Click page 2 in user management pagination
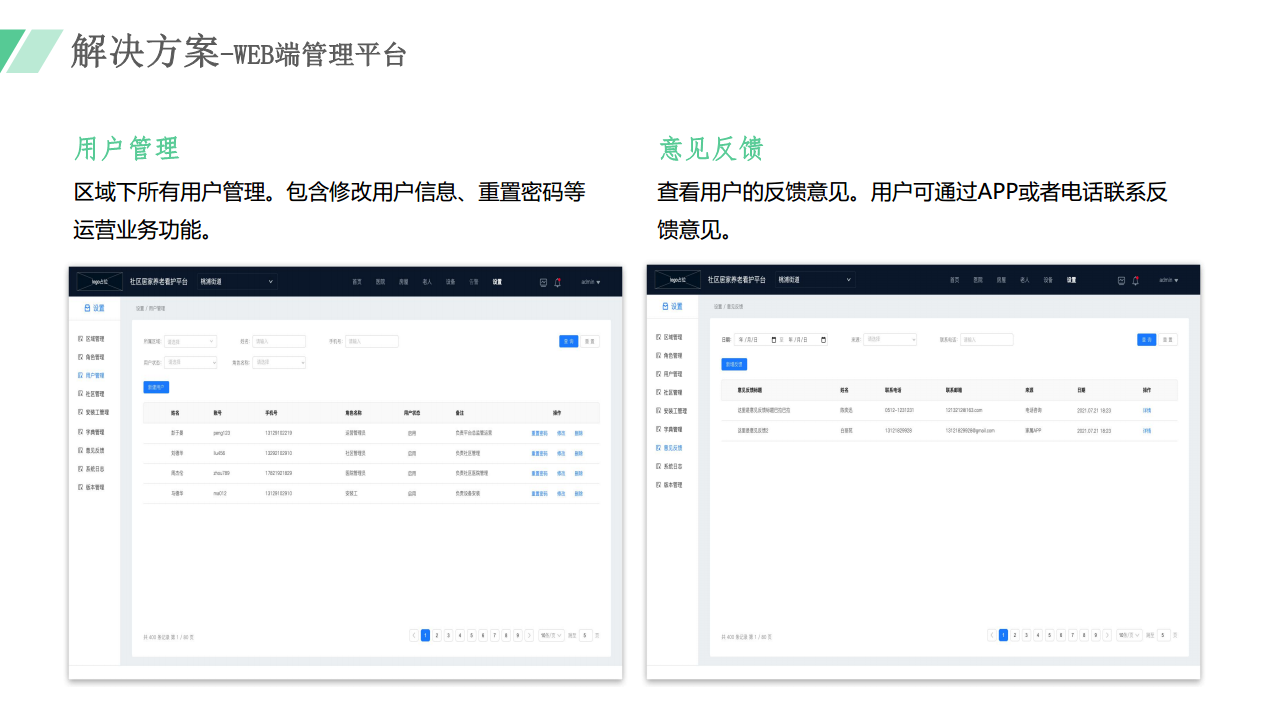 point(437,635)
